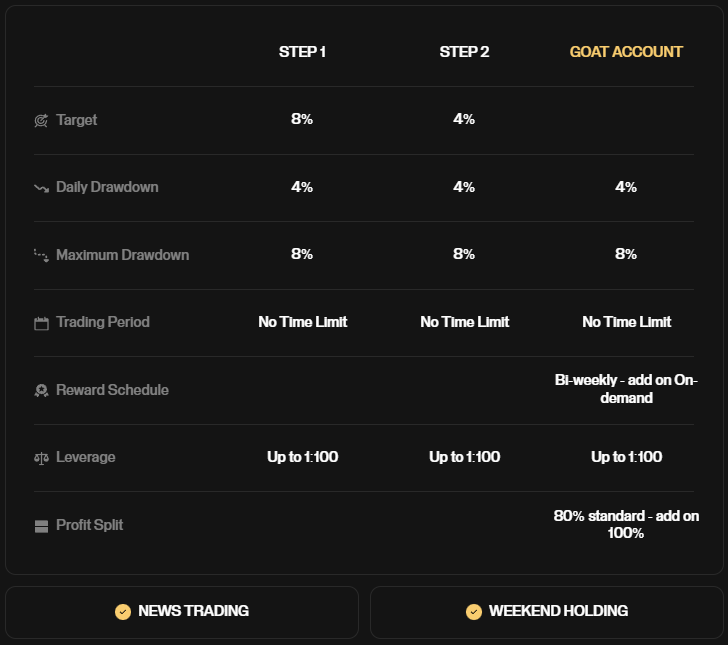
Task: Click the News Trading checkmark icon
Action: click(123, 611)
